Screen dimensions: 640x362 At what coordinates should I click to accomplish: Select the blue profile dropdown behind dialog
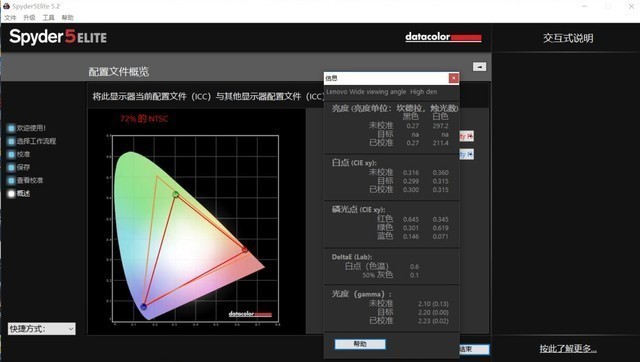[x=467, y=154]
